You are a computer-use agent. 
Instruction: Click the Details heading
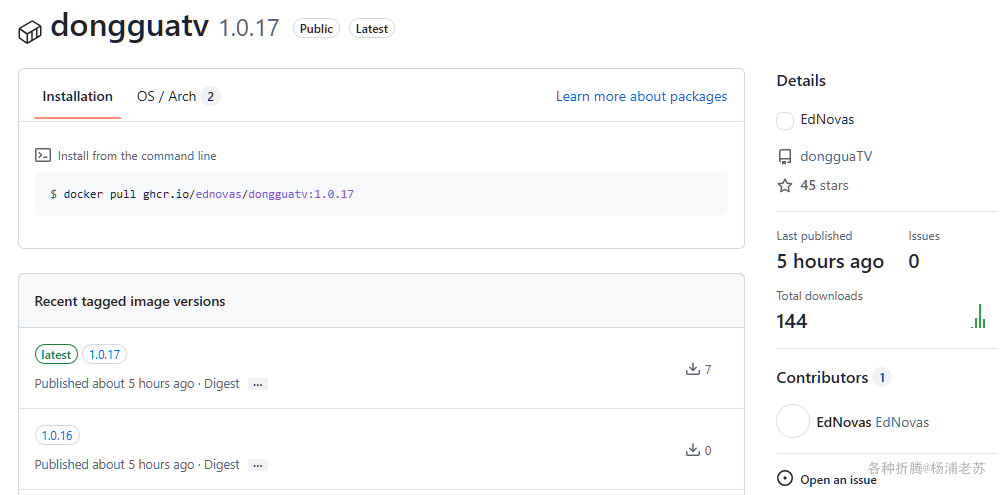click(801, 80)
